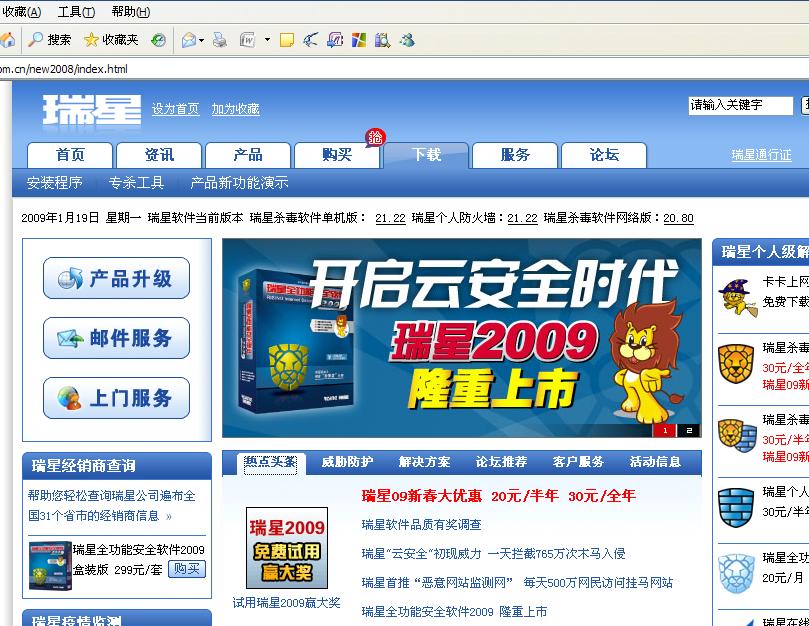Image resolution: width=809 pixels, height=626 pixels.
Task: Click the 产品升级 button
Action: (117, 278)
